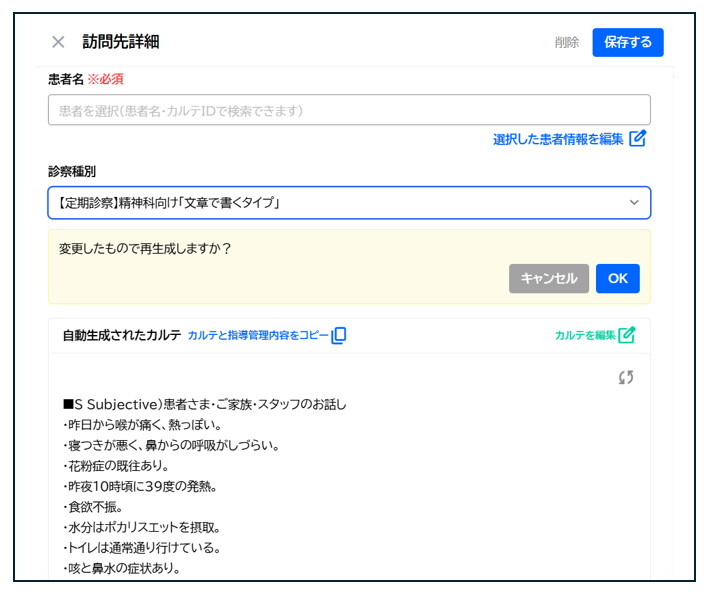Select the カルテと指導管理内容をコピー link text
This screenshot has width=725, height=596.
click(257, 336)
